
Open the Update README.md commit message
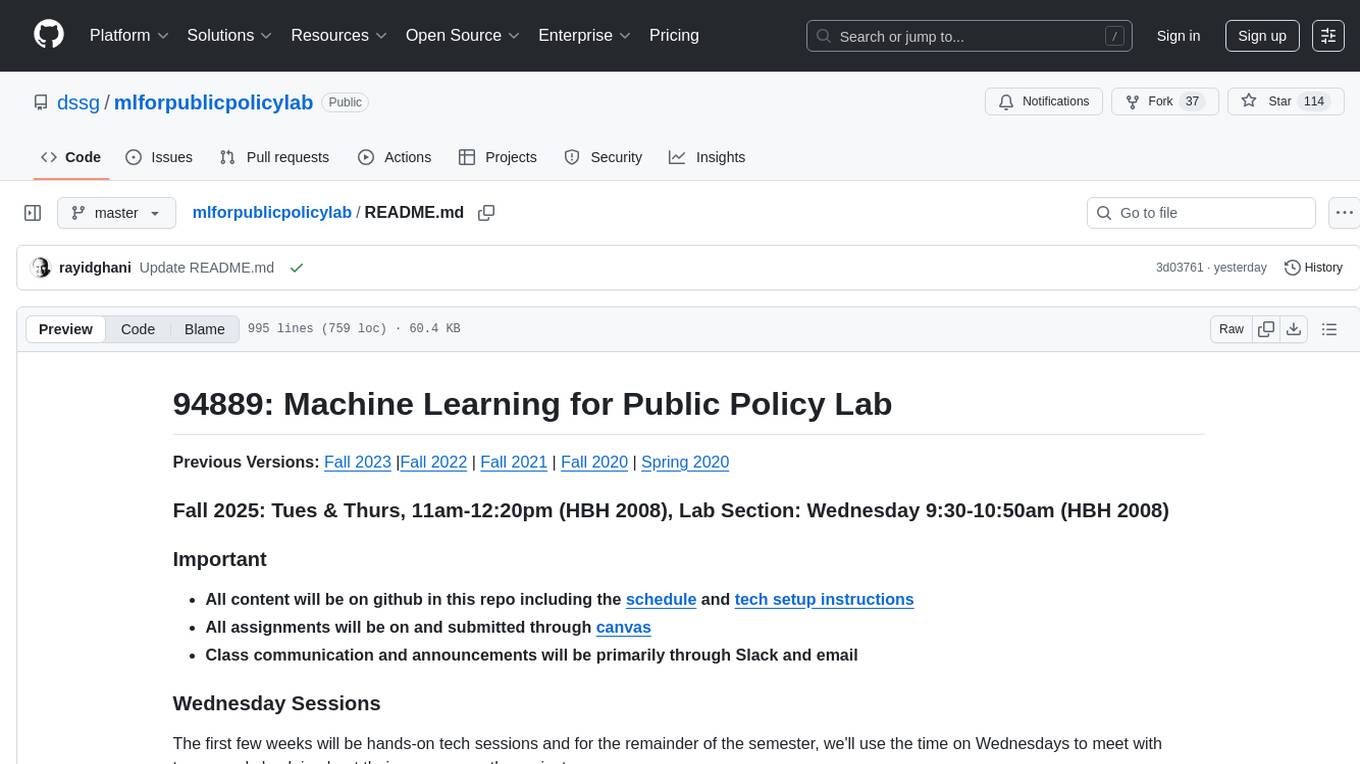[207, 268]
